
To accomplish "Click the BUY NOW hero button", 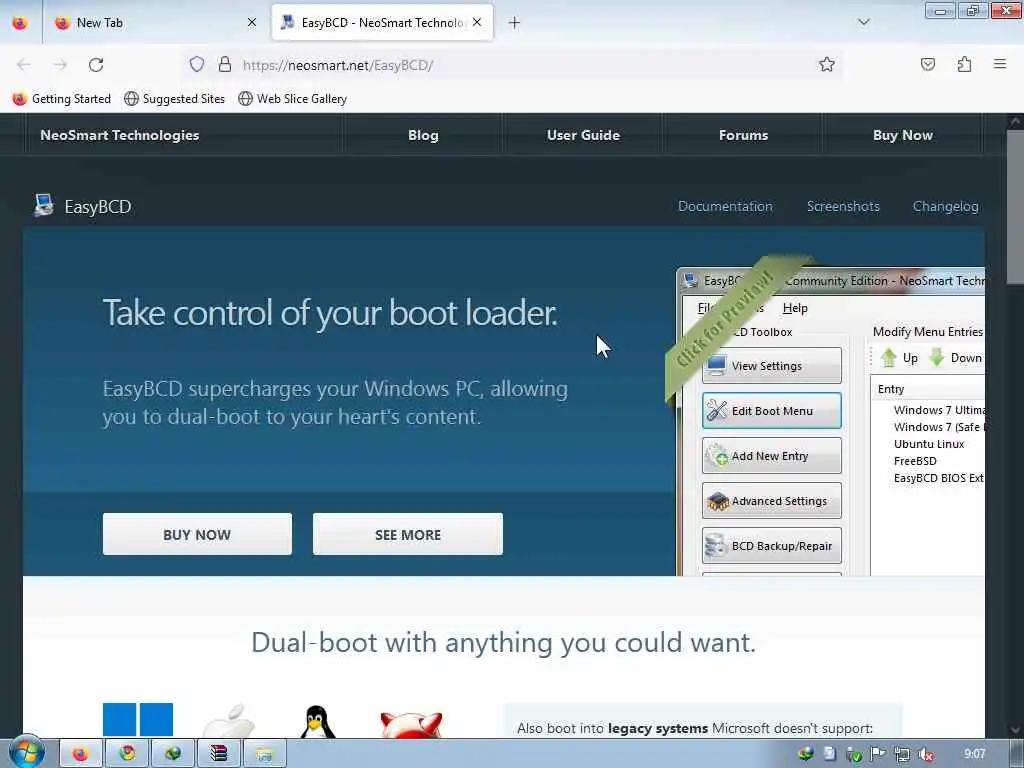I will point(197,534).
